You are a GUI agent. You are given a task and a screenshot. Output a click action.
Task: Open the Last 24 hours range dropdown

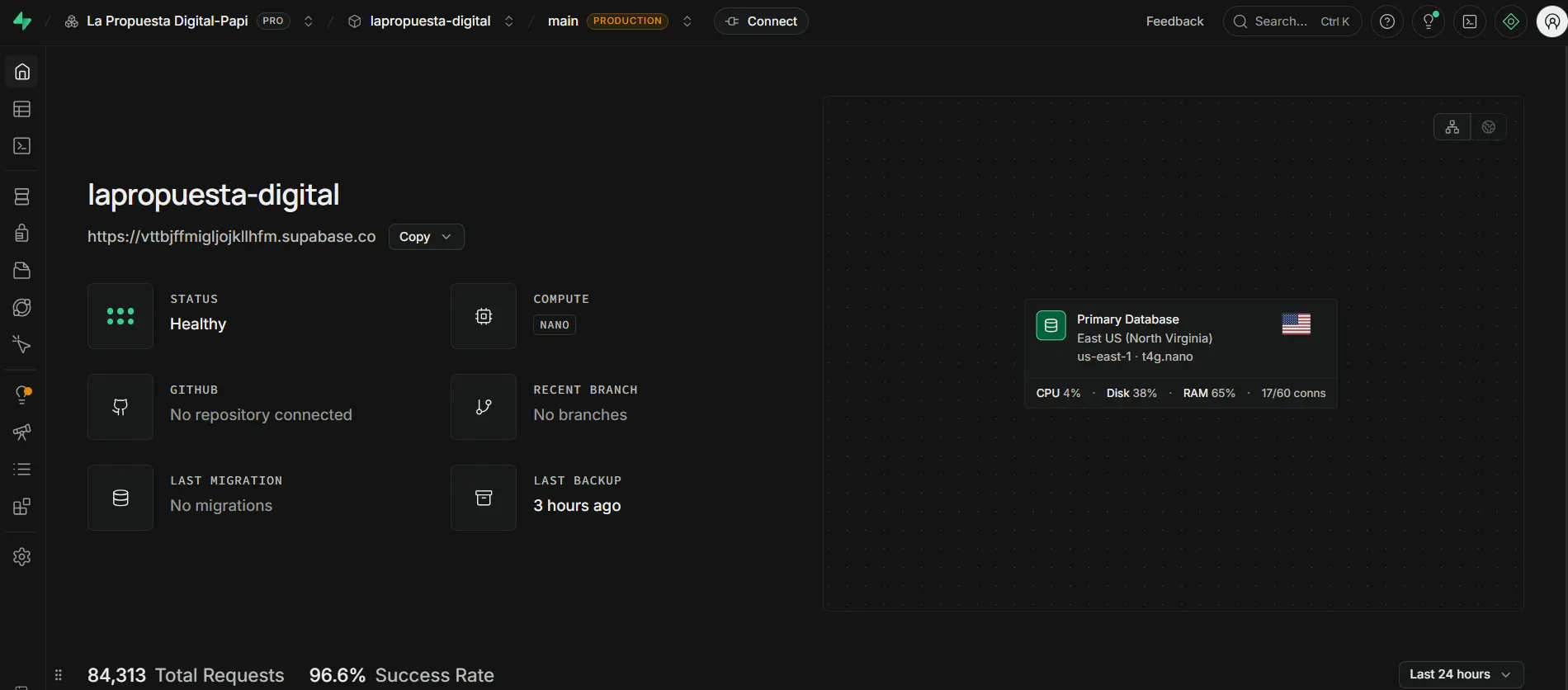click(1461, 674)
